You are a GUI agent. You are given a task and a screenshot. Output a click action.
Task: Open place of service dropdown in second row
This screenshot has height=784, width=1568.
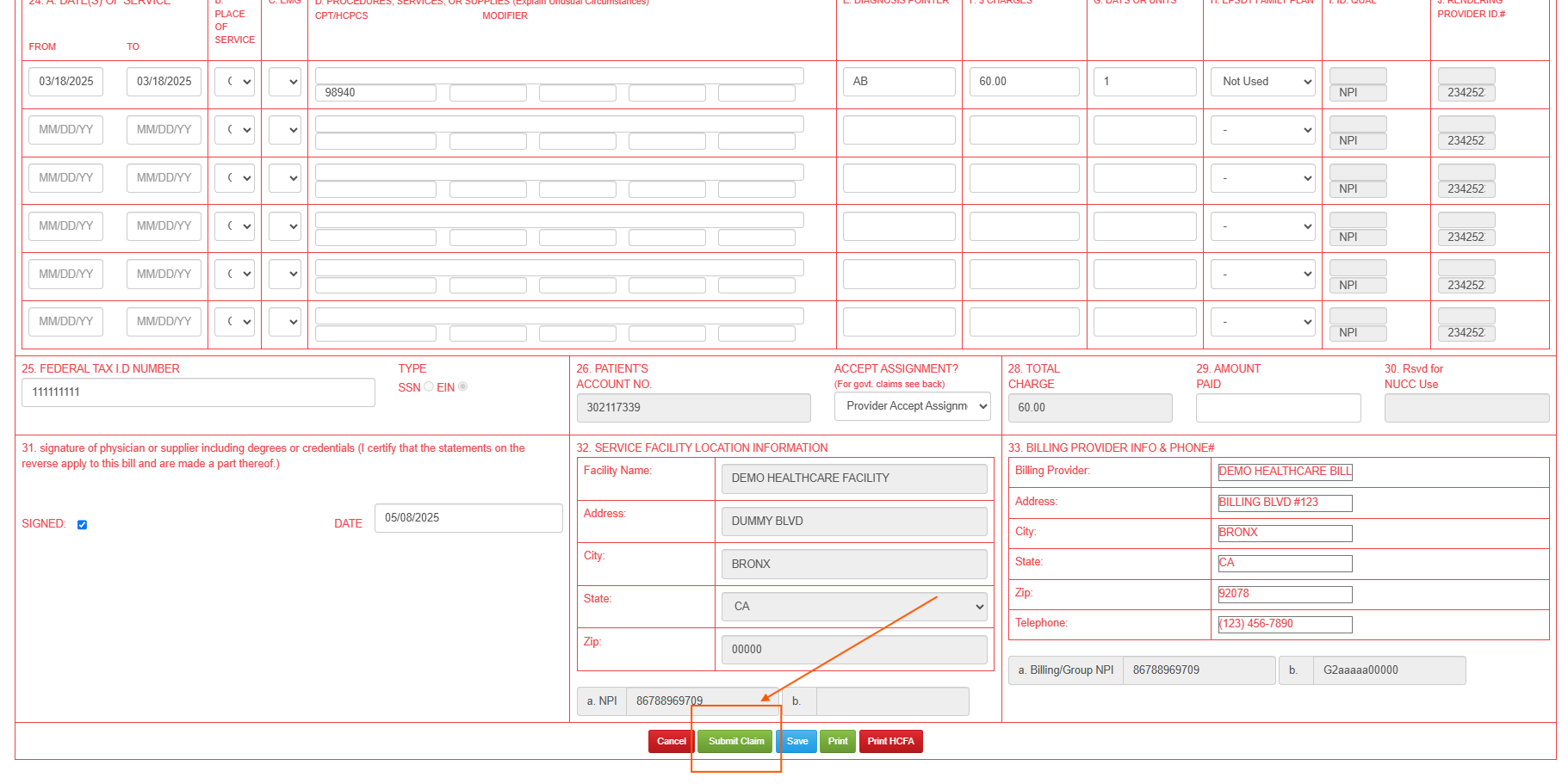point(234,130)
